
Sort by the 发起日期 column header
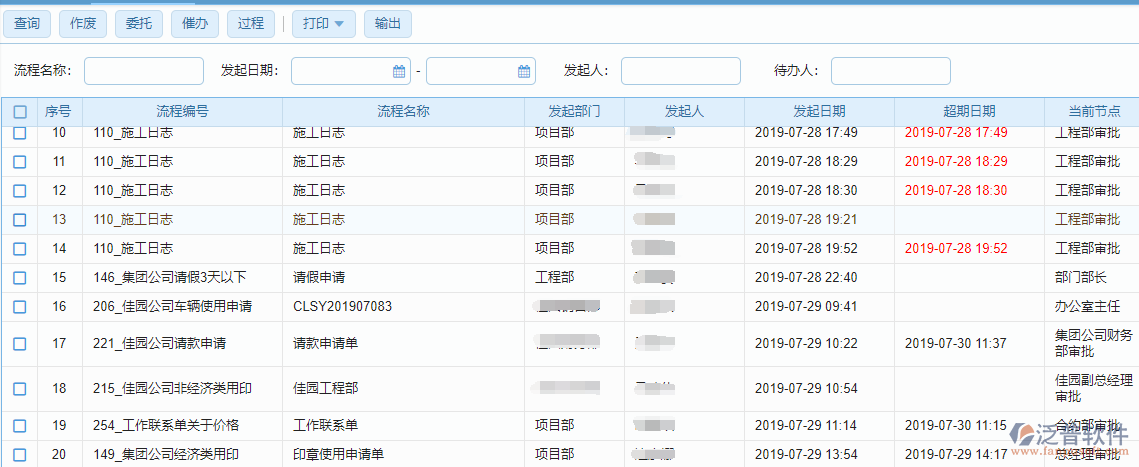click(x=819, y=112)
